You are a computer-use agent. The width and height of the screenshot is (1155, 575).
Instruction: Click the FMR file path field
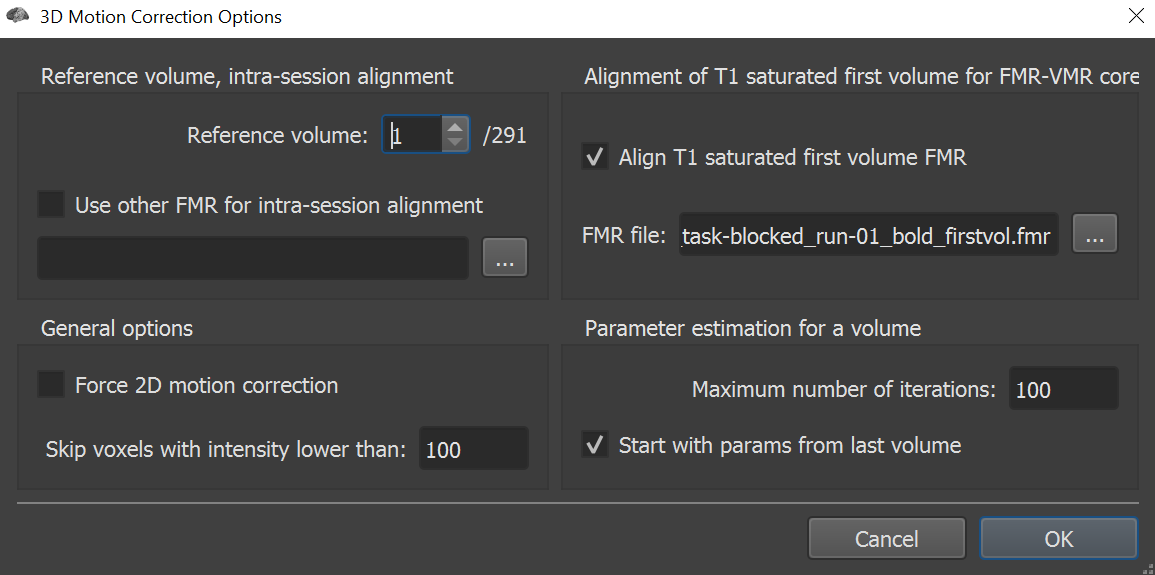click(x=868, y=234)
